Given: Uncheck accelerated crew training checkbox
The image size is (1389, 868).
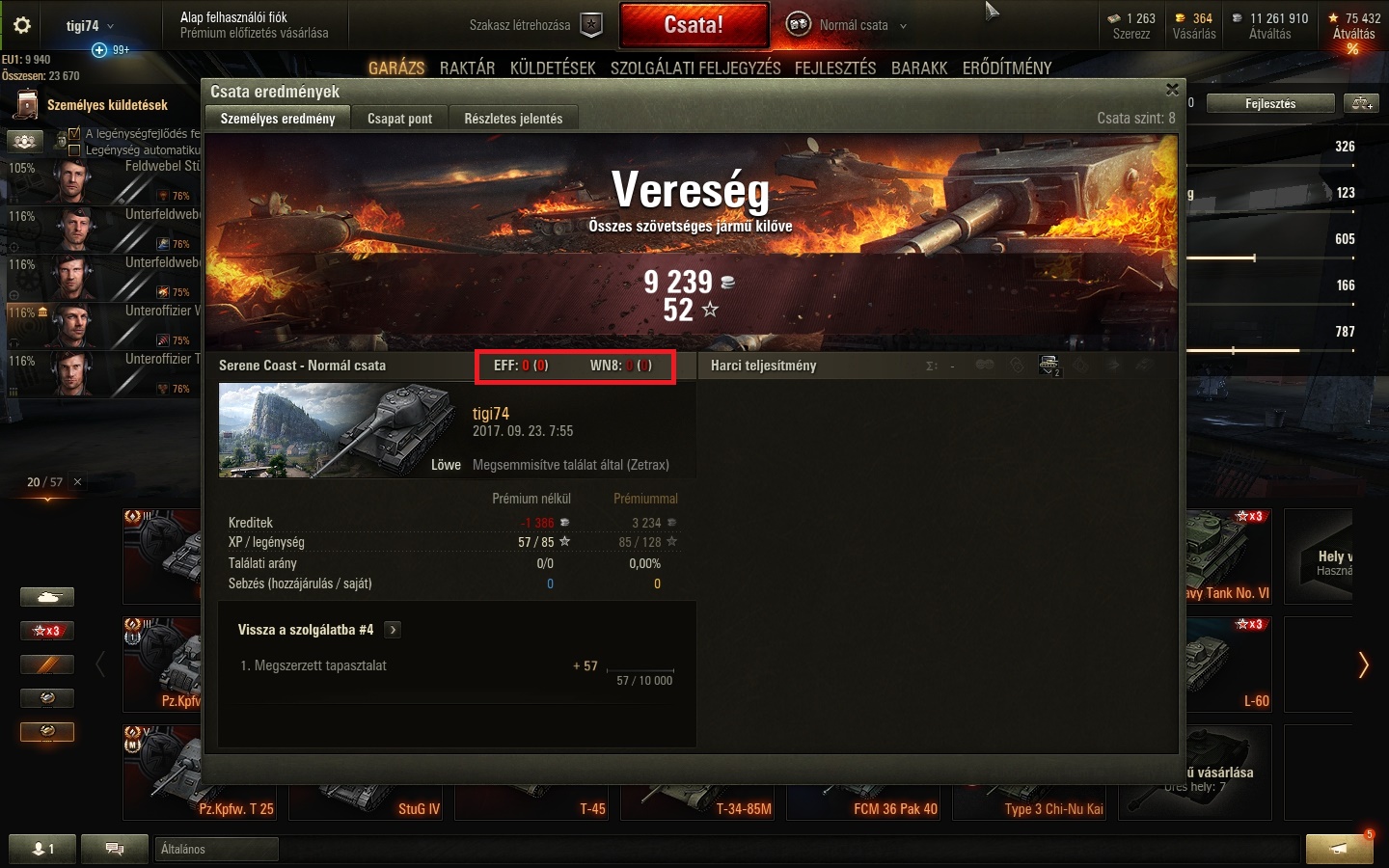Looking at the screenshot, I should (74, 134).
